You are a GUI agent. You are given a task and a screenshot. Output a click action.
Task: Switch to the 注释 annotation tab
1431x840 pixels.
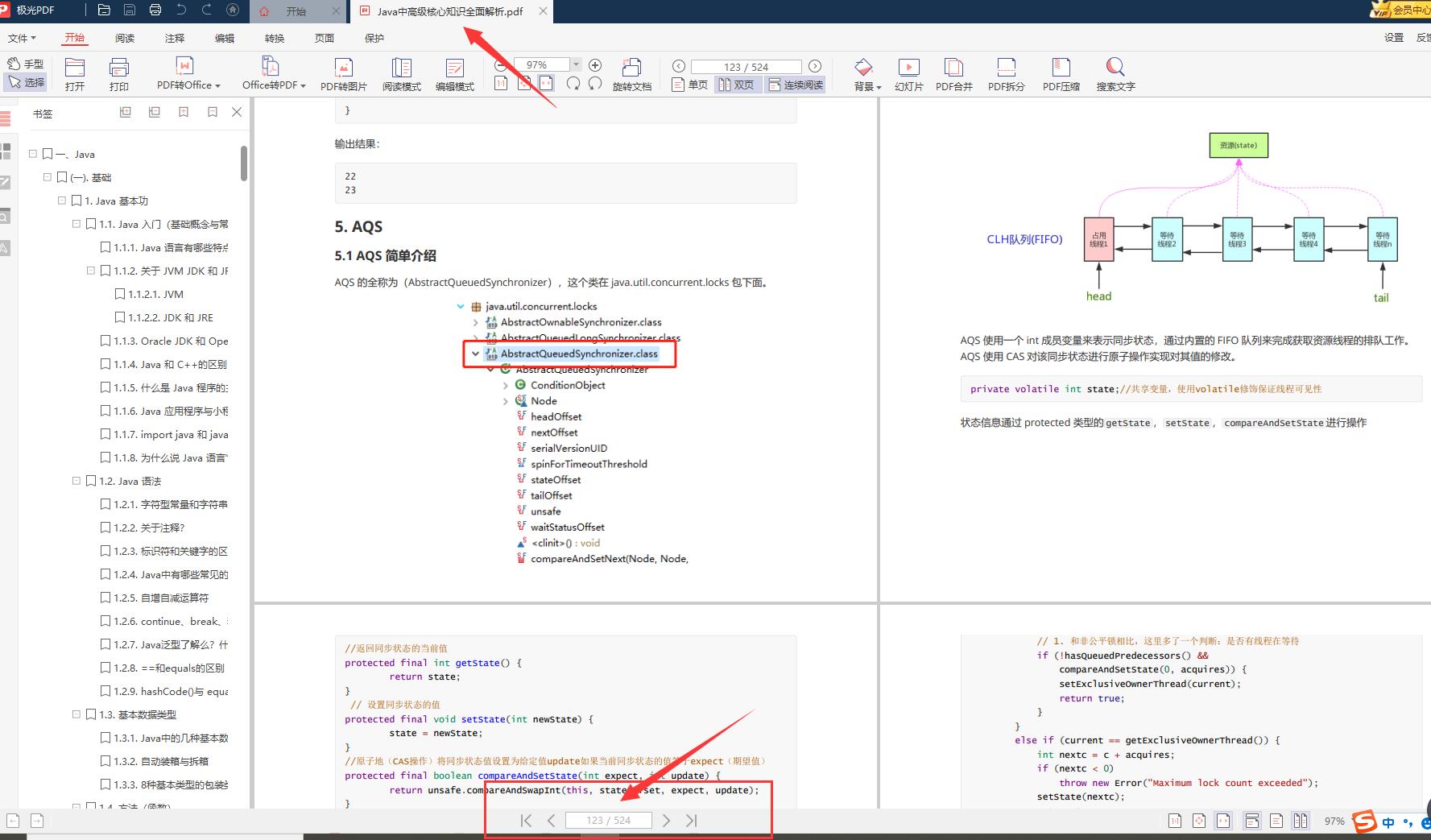[x=175, y=38]
